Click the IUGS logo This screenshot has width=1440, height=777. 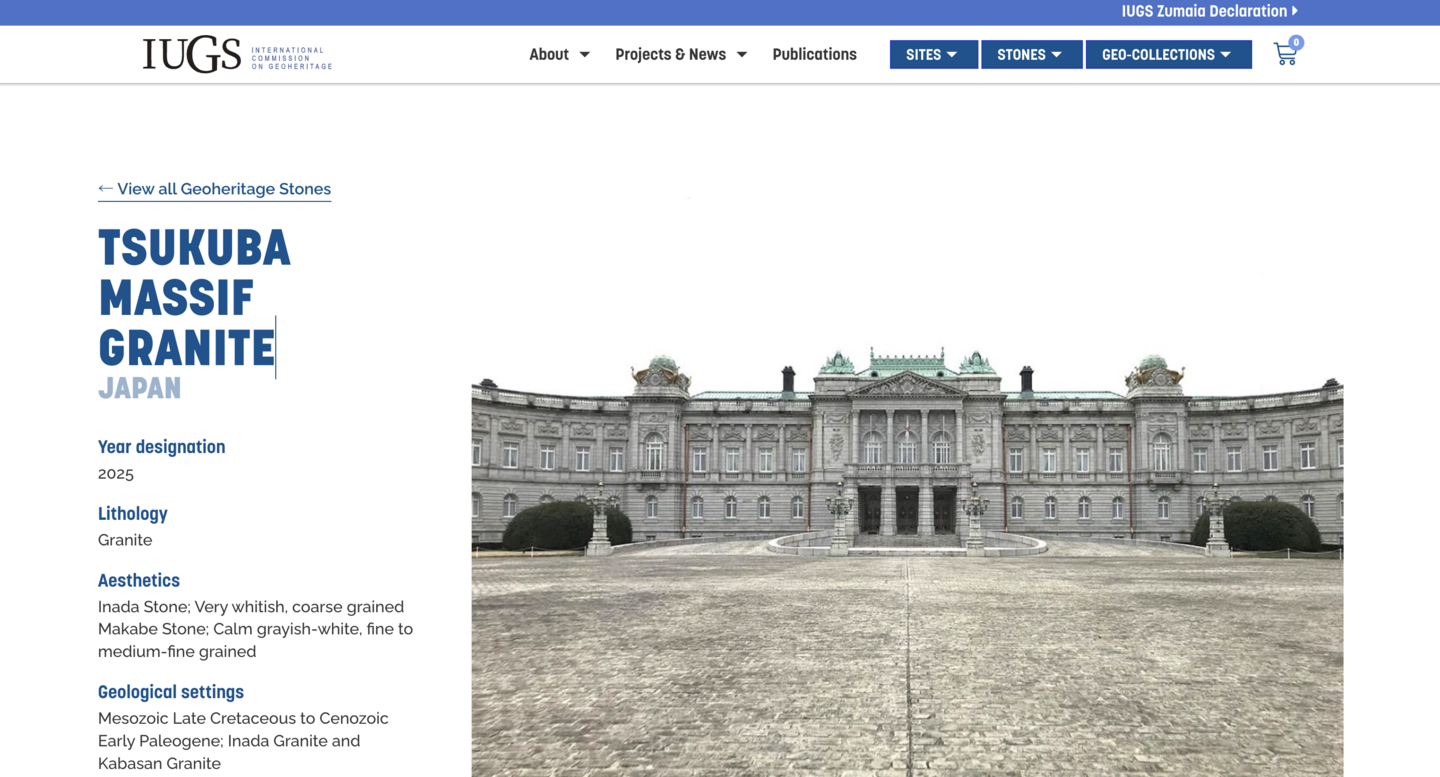(192, 55)
